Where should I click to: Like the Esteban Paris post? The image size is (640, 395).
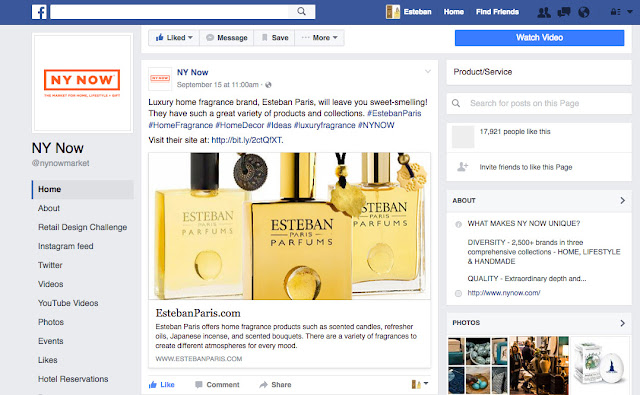click(x=162, y=384)
